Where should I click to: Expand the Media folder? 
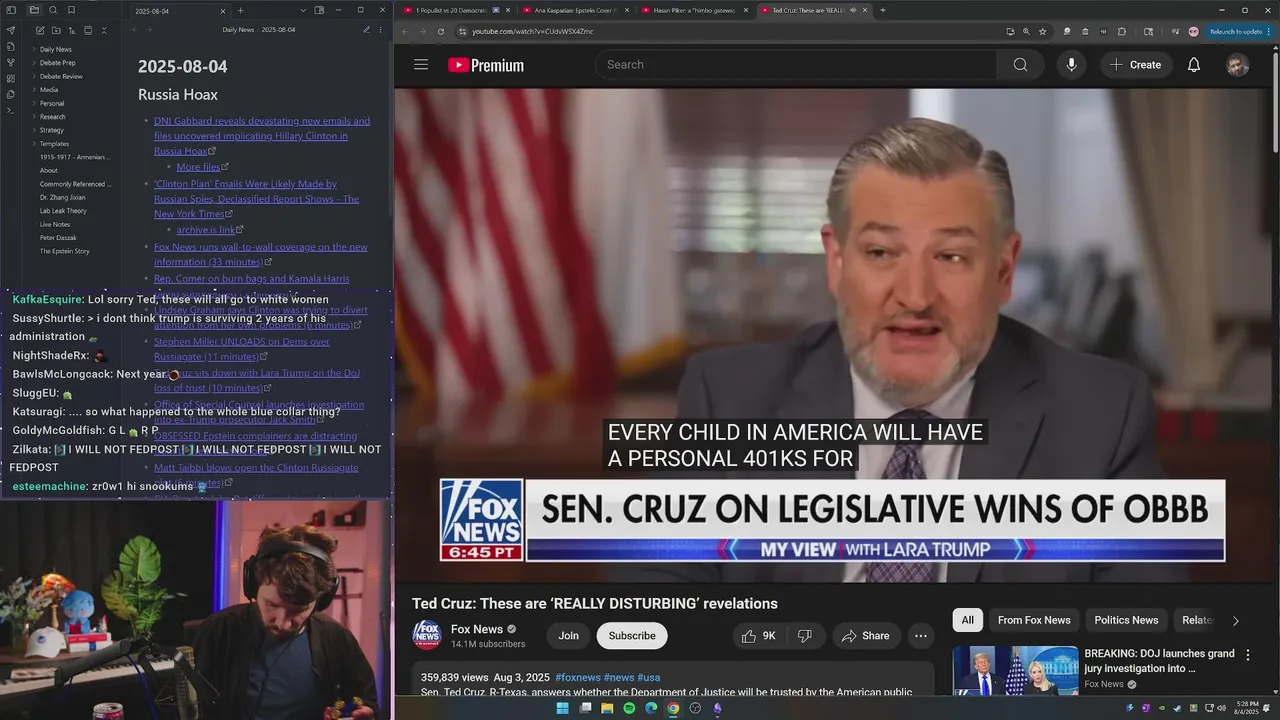49,90
